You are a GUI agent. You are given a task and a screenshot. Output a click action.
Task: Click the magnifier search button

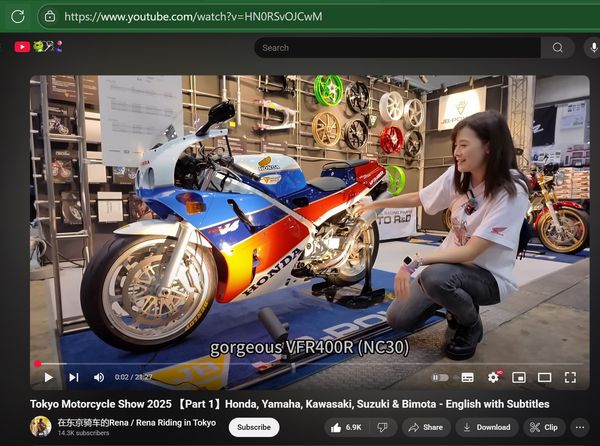[558, 48]
